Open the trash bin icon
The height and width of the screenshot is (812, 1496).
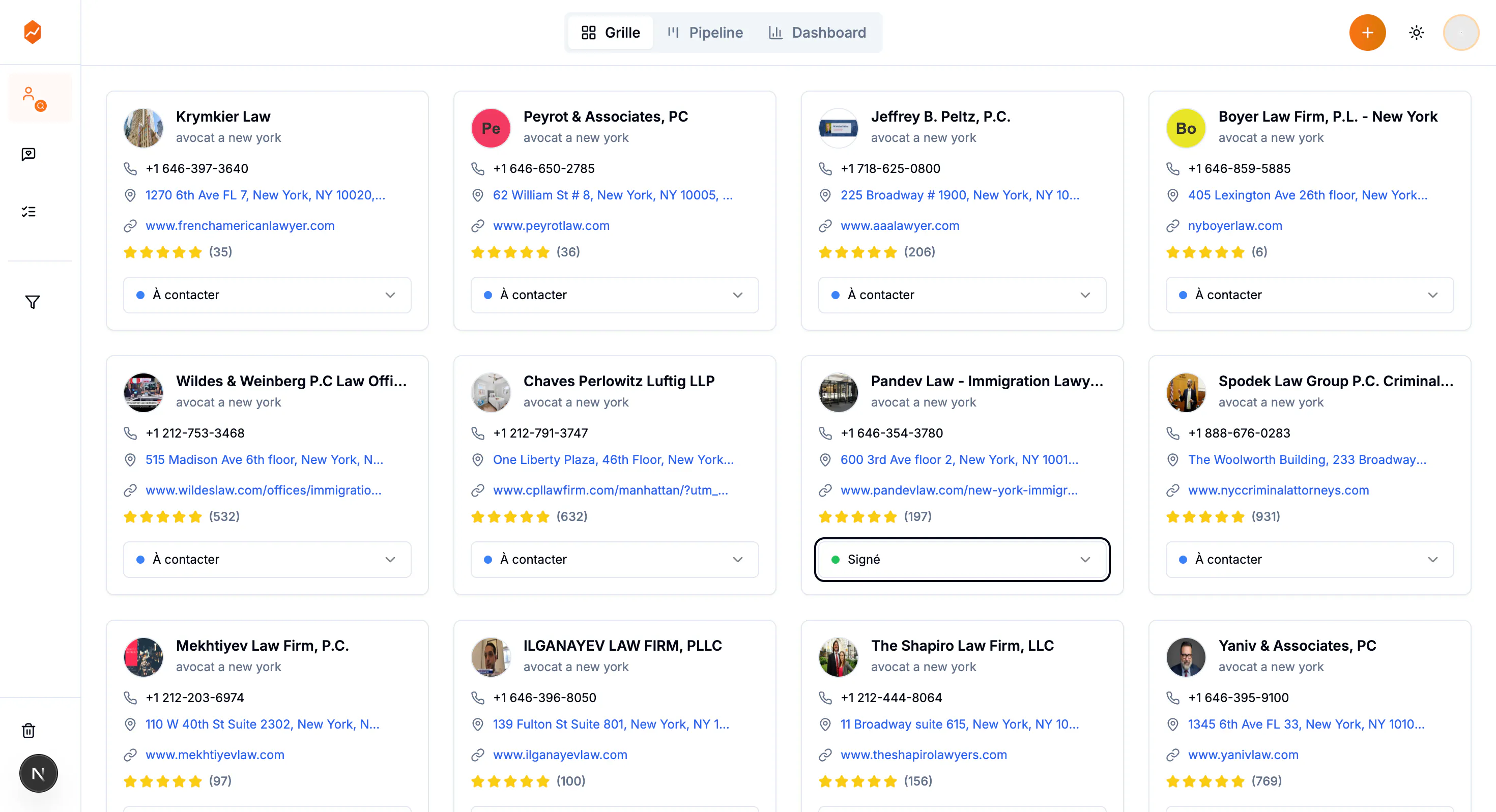[x=28, y=730]
